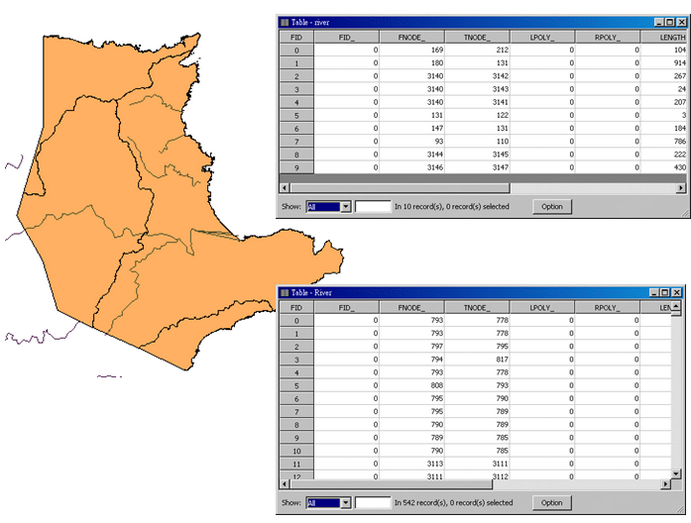Click the record number field in the 10-record table

pos(372,206)
